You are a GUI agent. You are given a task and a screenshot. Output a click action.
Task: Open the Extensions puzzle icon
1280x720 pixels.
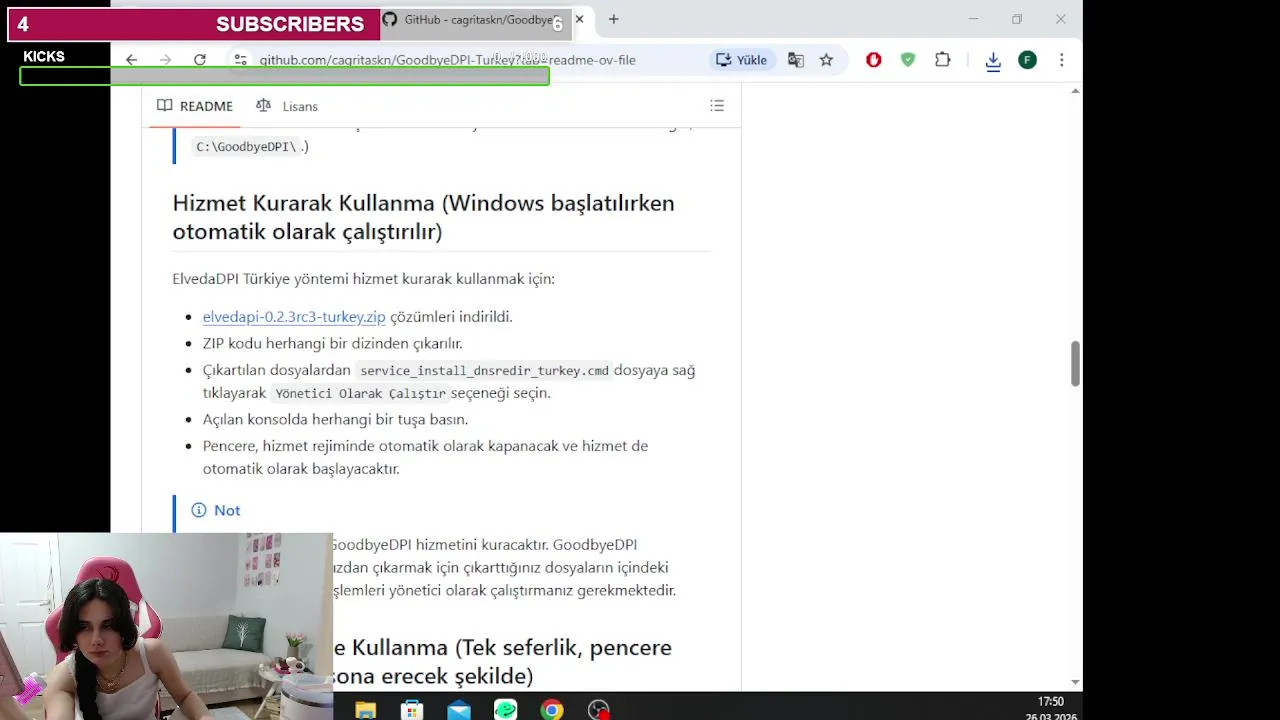(942, 60)
